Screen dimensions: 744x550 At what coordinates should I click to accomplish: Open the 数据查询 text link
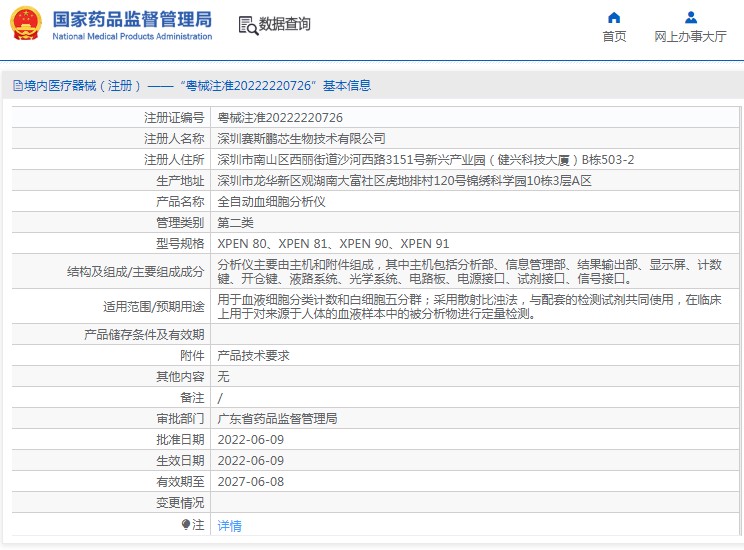285,25
